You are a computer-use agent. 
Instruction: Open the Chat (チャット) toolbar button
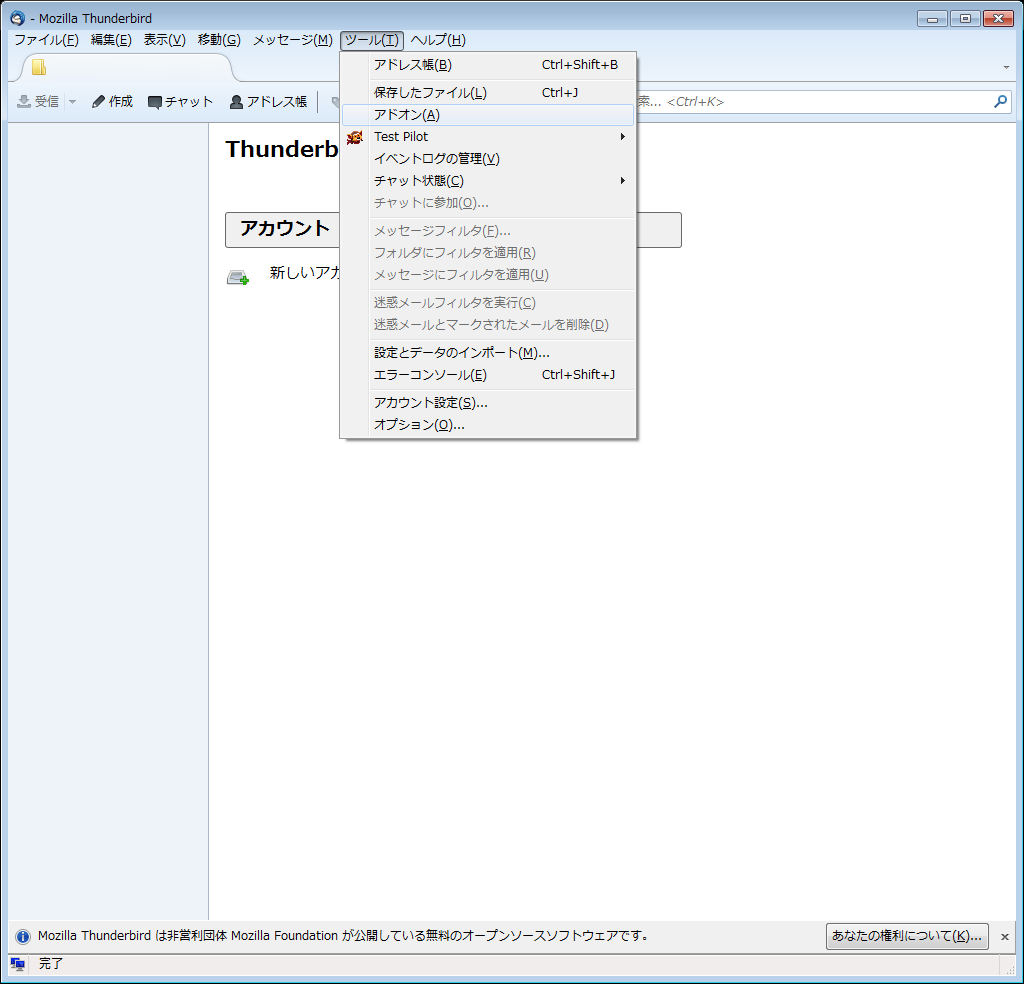pos(181,102)
